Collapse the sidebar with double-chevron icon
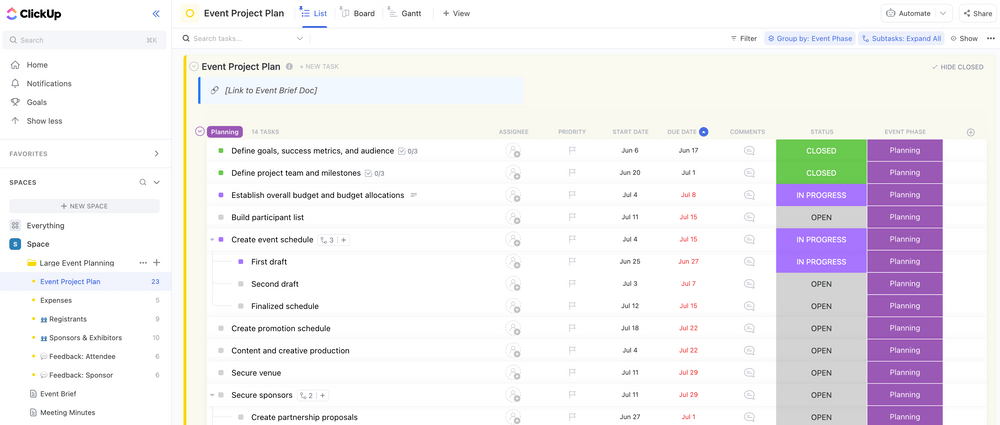Viewport: 1000px width, 425px height. 156,14
